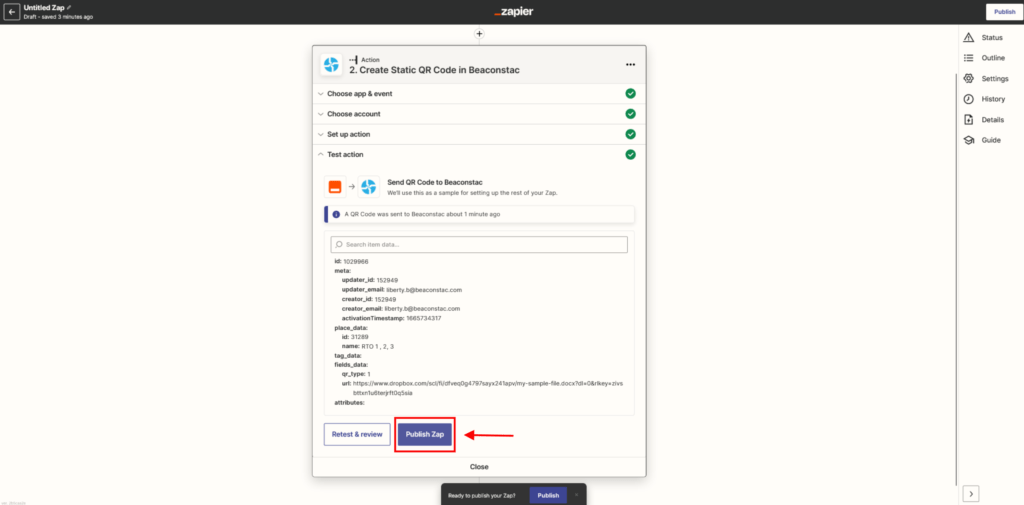Screen dimensions: 1024x505
Task: Click the back arrow in top bar
Action: (12, 12)
